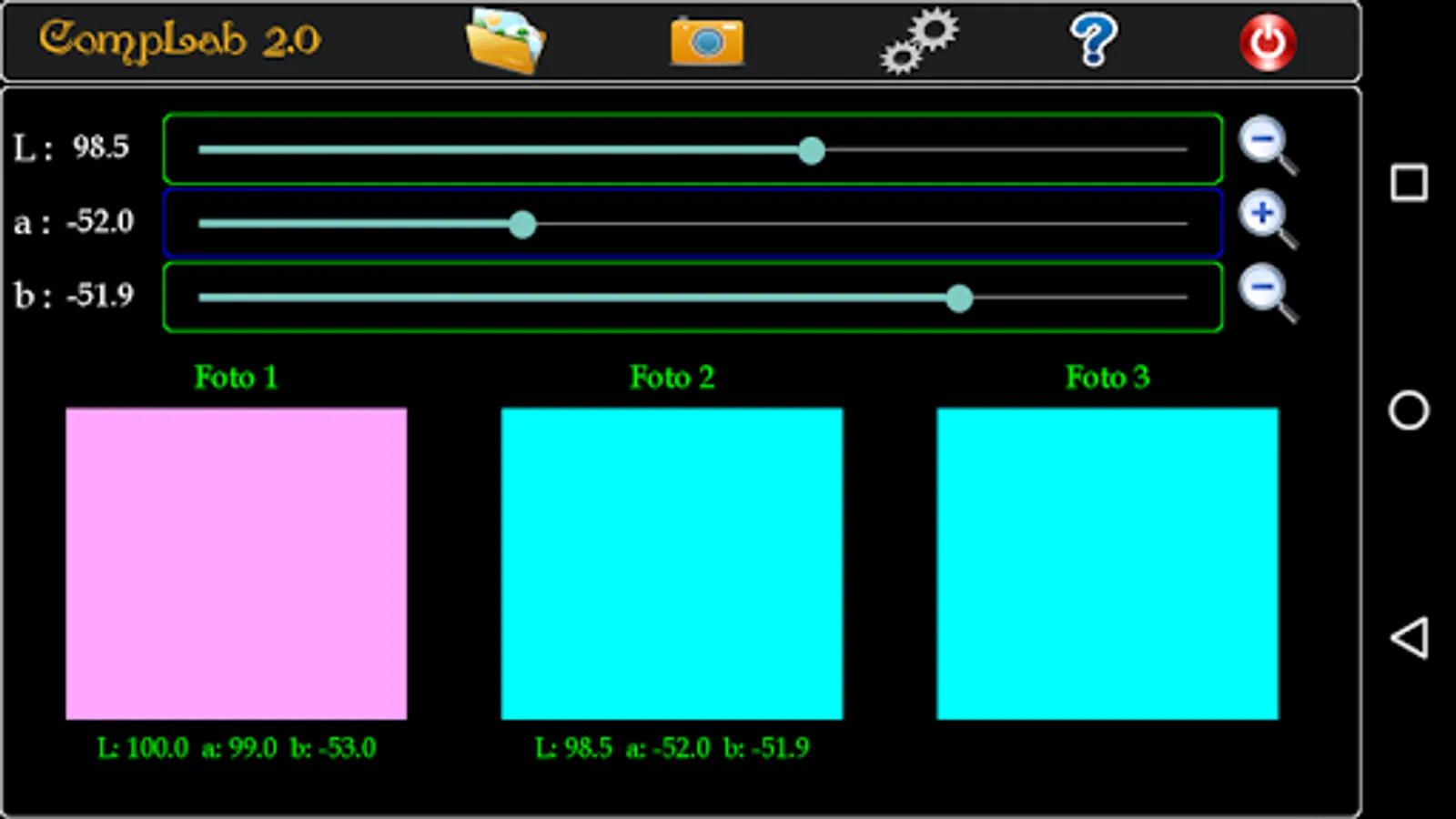Image resolution: width=1456 pixels, height=819 pixels.
Task: Click the CompLab 2.0 title logo
Action: tap(179, 40)
